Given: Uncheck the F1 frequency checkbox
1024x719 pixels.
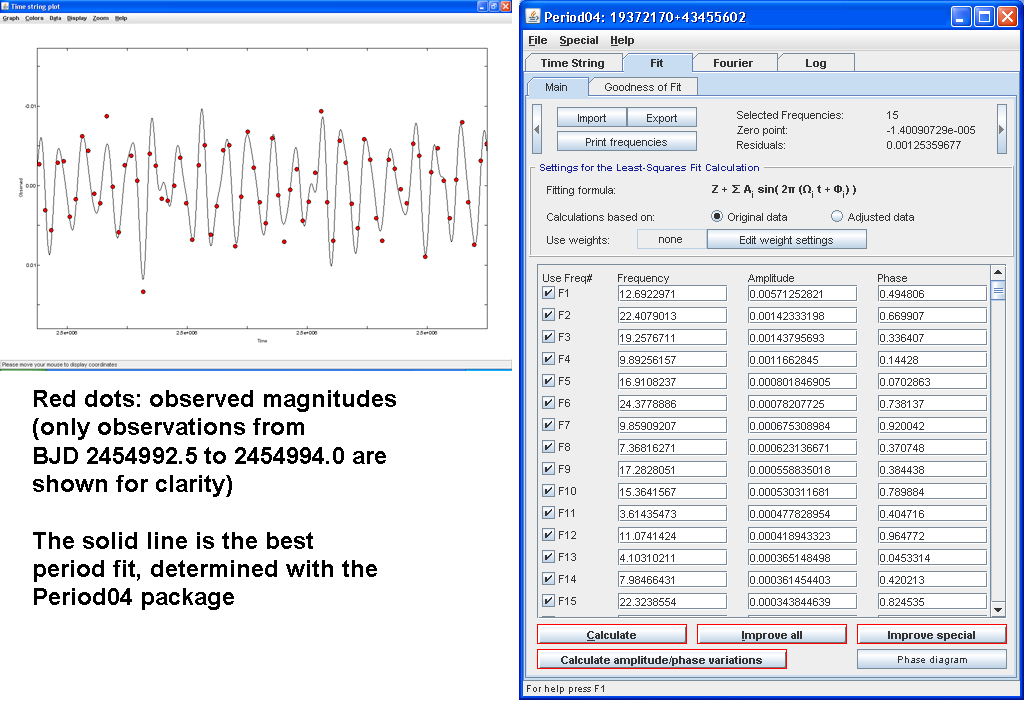Looking at the screenshot, I should click(x=549, y=293).
